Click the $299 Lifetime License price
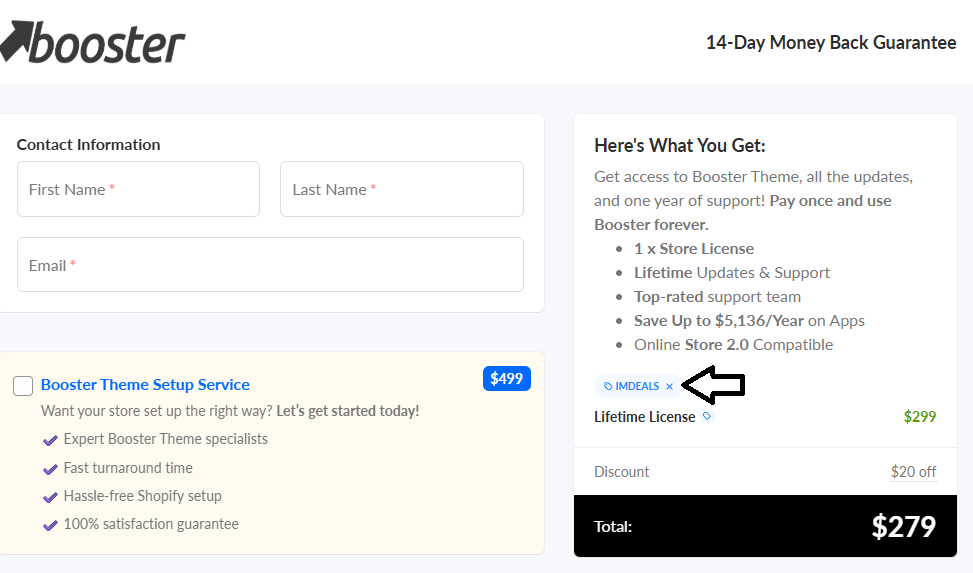Viewport: 973px width, 573px height. click(x=920, y=417)
